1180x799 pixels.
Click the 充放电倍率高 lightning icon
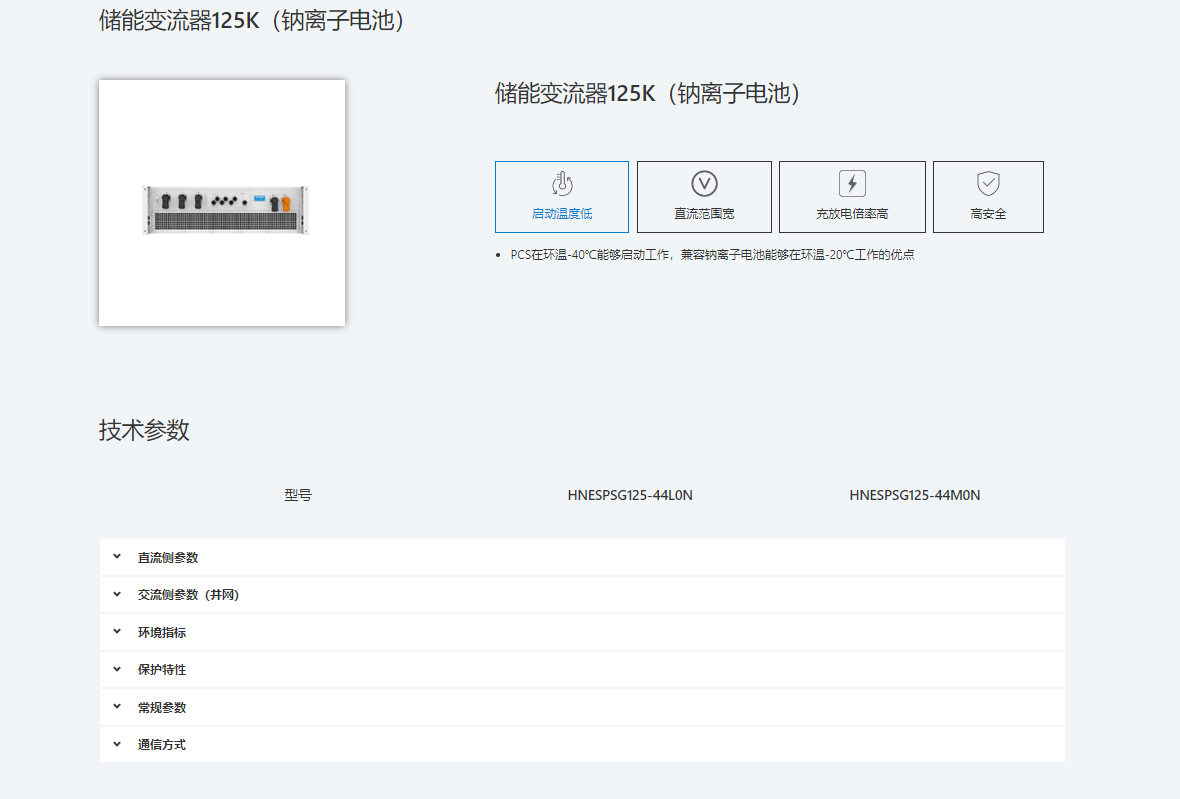[851, 196]
